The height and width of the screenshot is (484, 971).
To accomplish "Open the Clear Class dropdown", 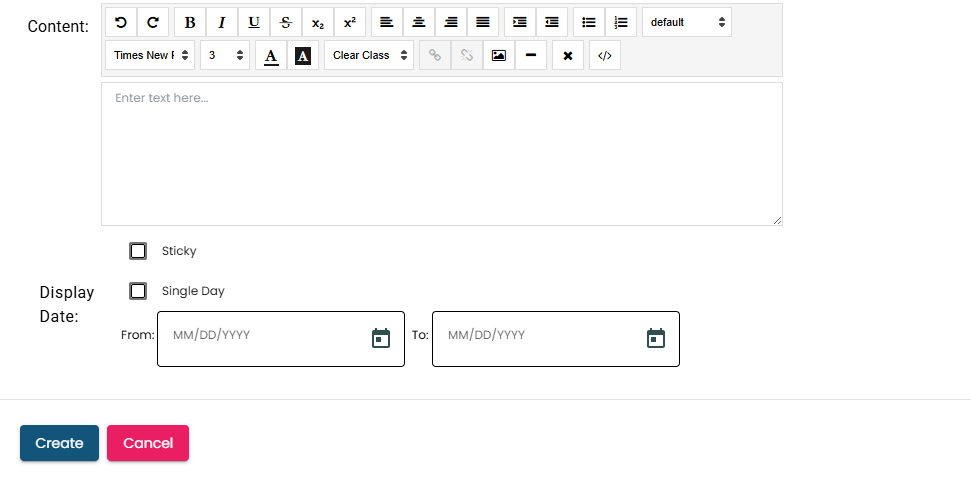I will click(x=368, y=55).
